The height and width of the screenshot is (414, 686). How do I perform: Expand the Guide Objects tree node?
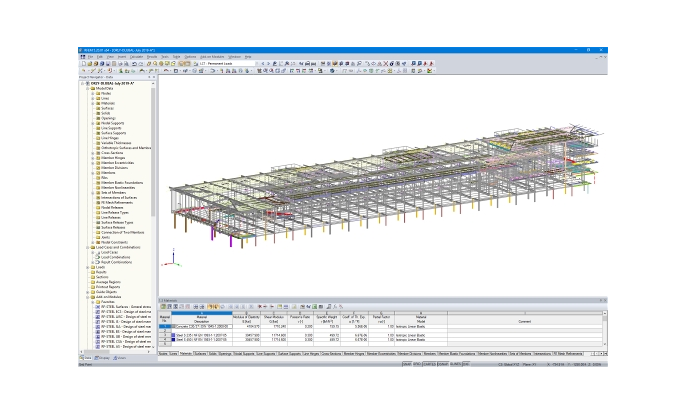coord(88,292)
